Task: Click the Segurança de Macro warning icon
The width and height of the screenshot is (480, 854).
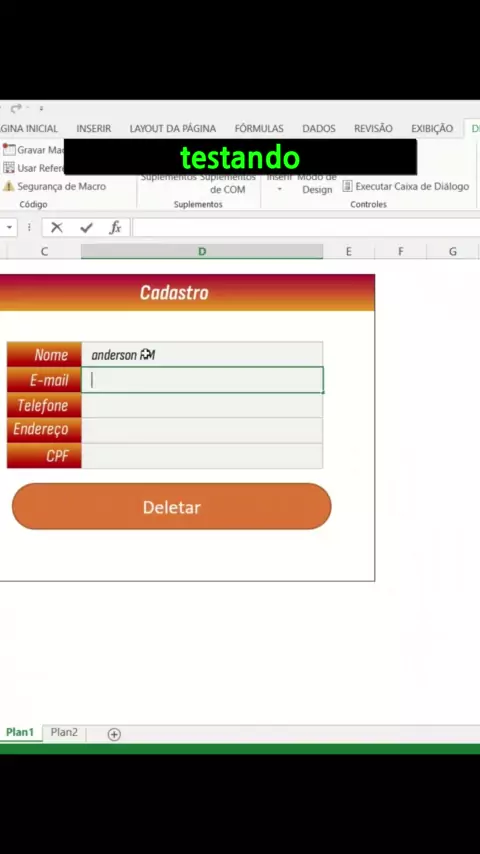Action: [x=8, y=186]
